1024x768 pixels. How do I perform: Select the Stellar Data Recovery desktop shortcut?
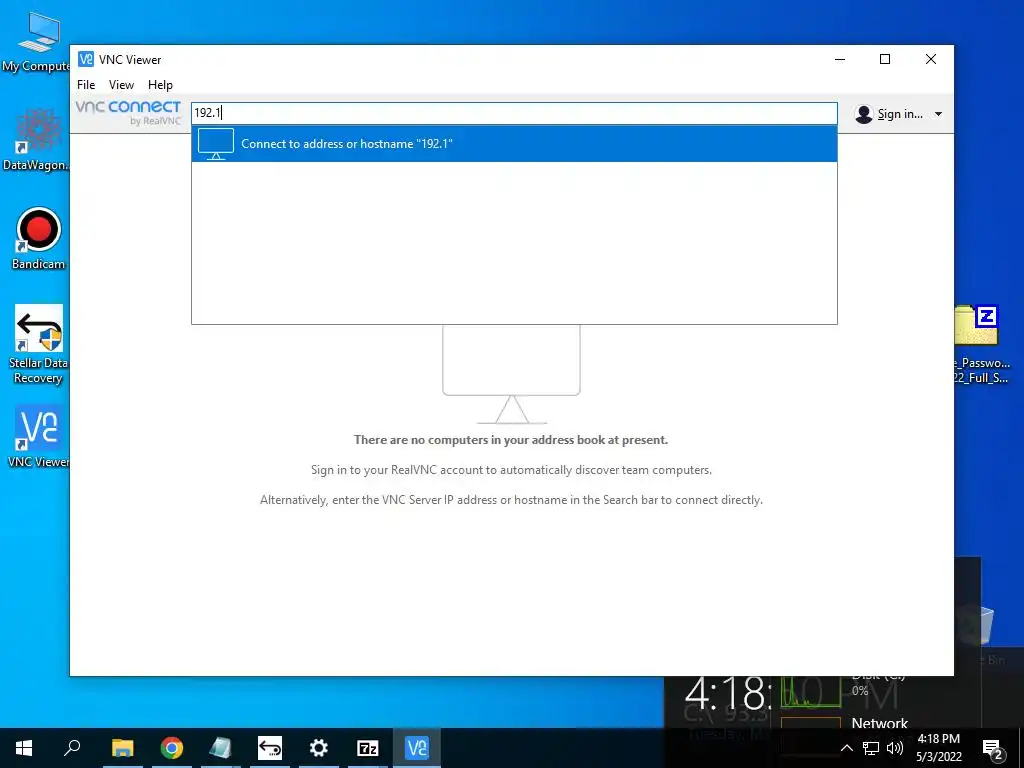(x=39, y=344)
